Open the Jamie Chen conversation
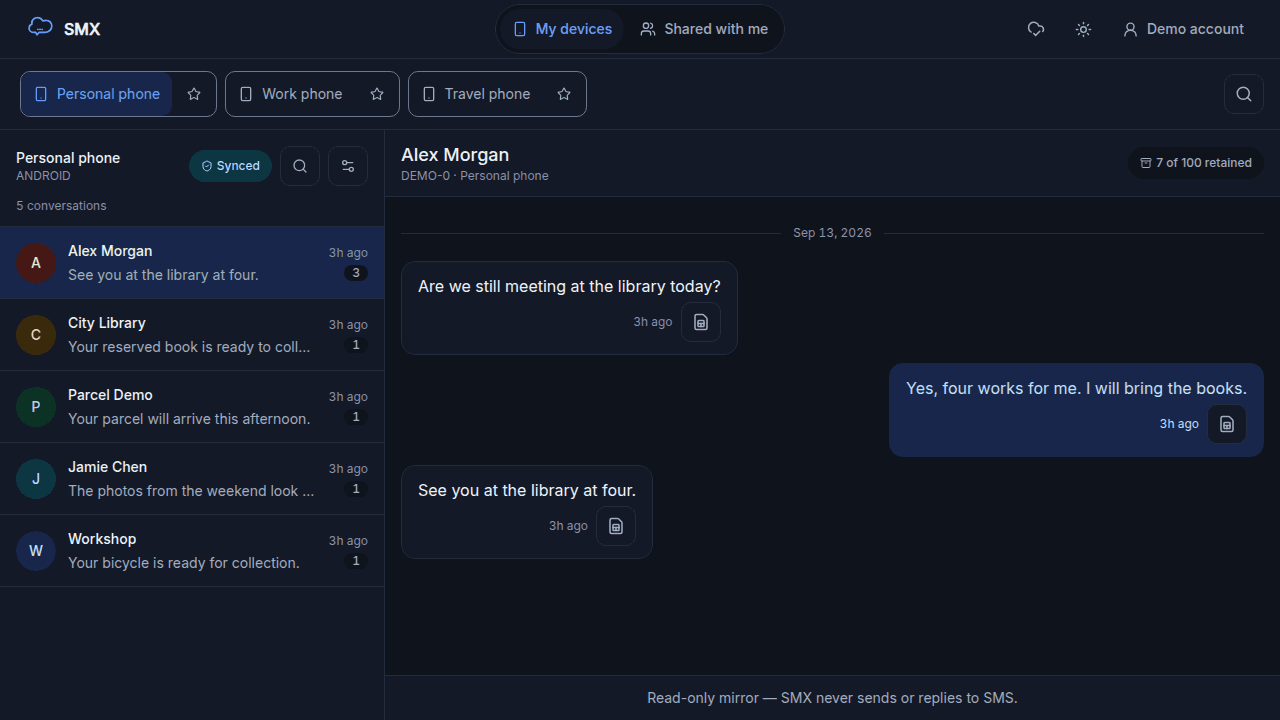 point(192,479)
